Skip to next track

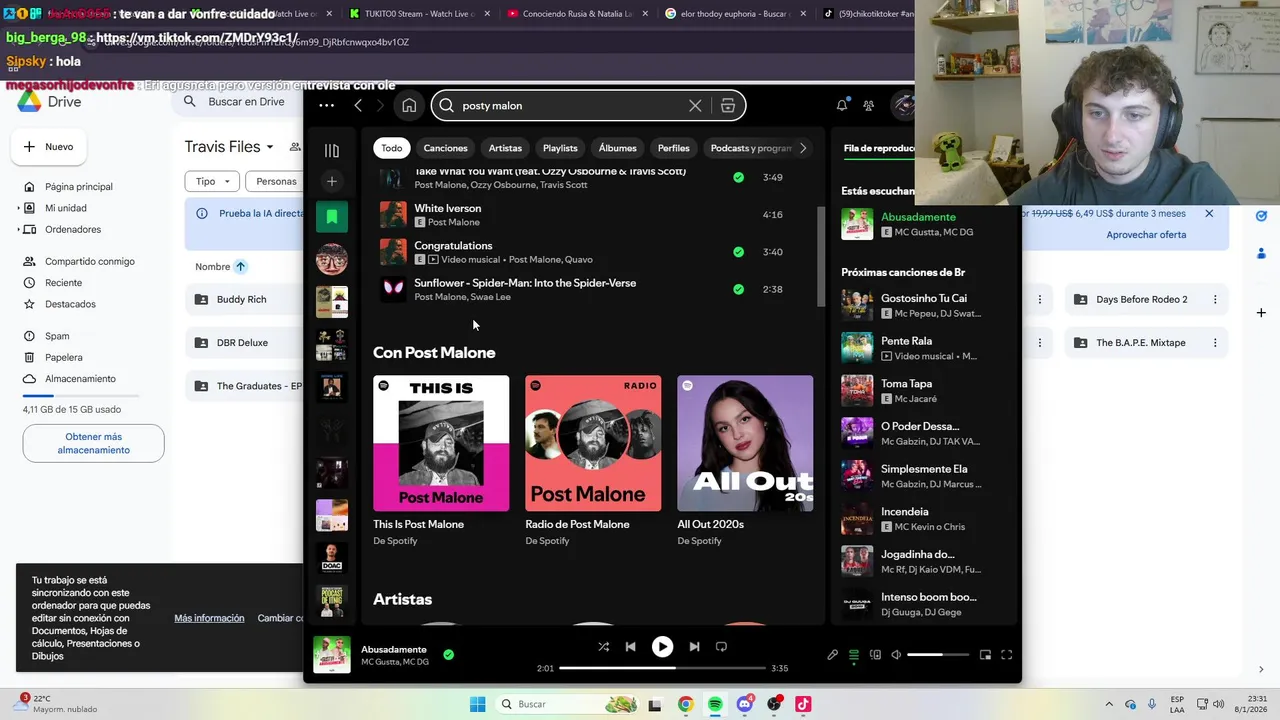[694, 647]
